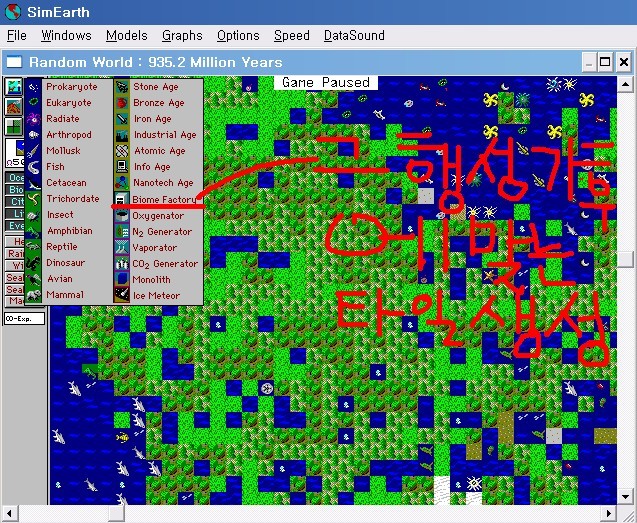Select the Plant Biome tool in the left panel
This screenshot has width=637, height=523.
click(13, 126)
